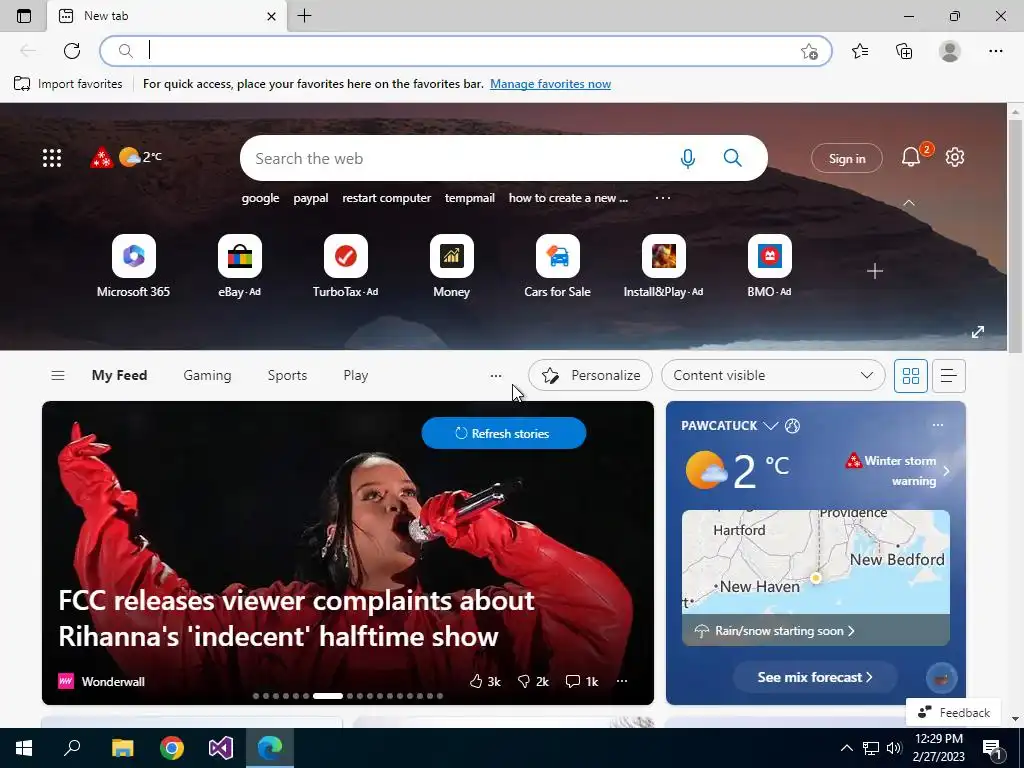Open a new browser tab
The width and height of the screenshot is (1024, 768).
(x=304, y=16)
